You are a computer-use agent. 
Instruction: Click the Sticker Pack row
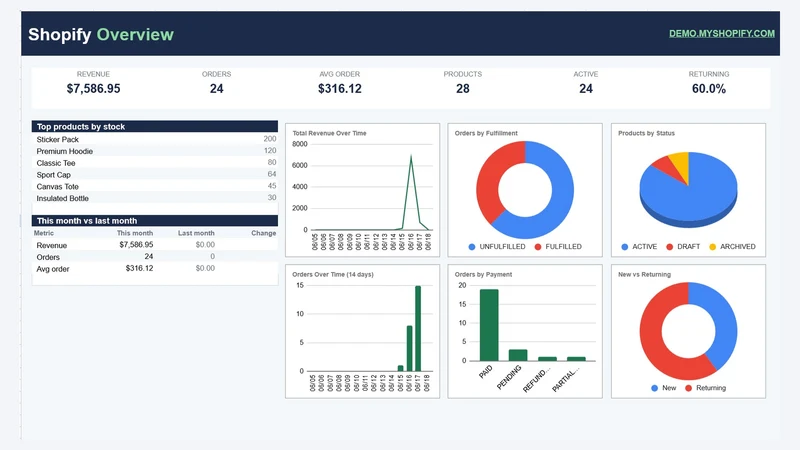[x=155, y=139]
